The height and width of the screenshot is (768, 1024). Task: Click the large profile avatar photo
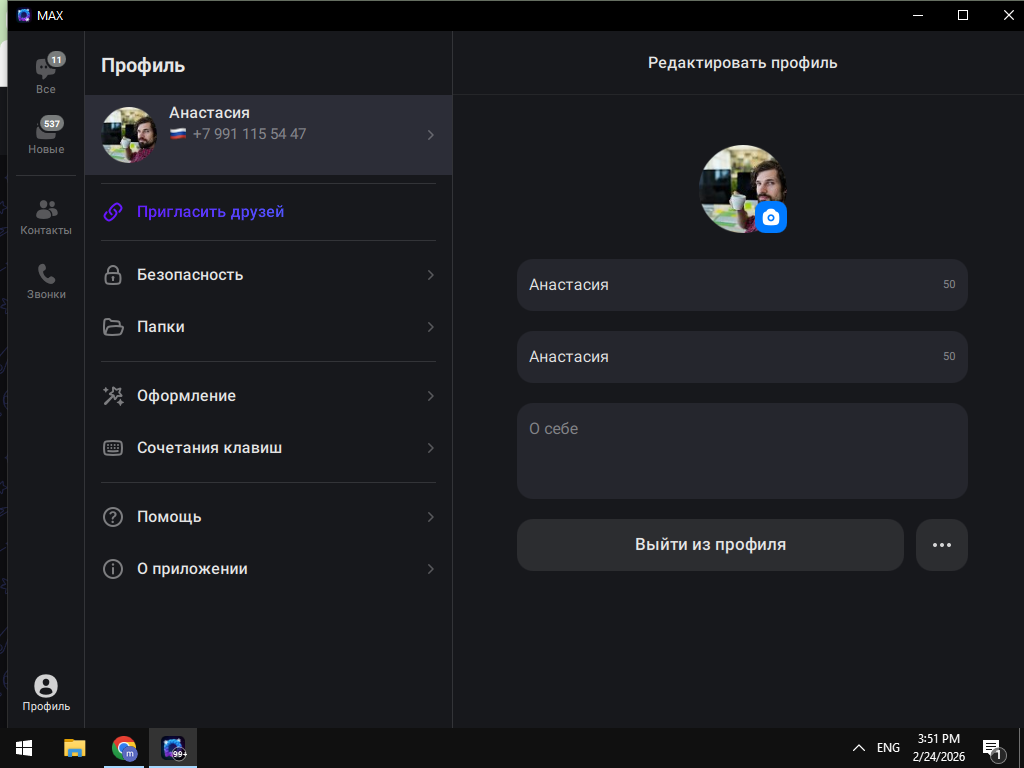pyautogui.click(x=742, y=189)
